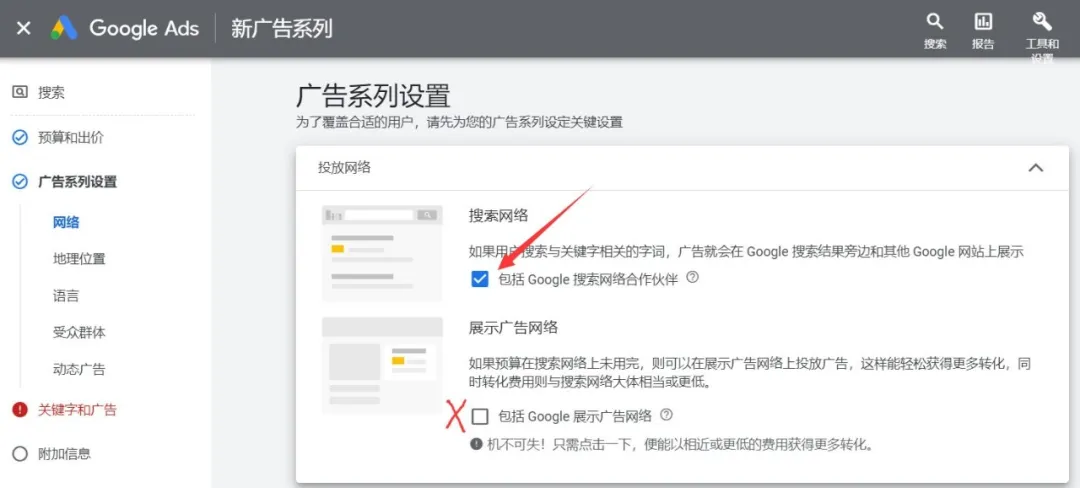Click the red error icon by 关键字和广告

20,409
